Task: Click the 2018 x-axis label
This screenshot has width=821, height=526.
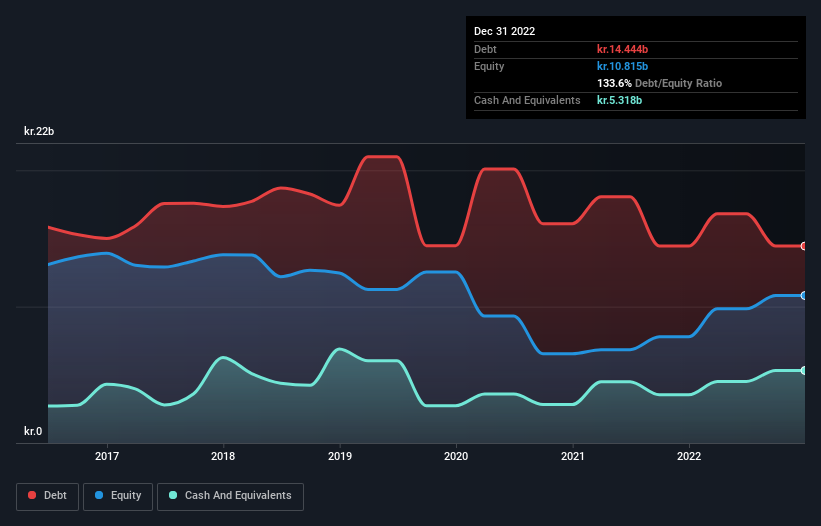Action: [223, 456]
